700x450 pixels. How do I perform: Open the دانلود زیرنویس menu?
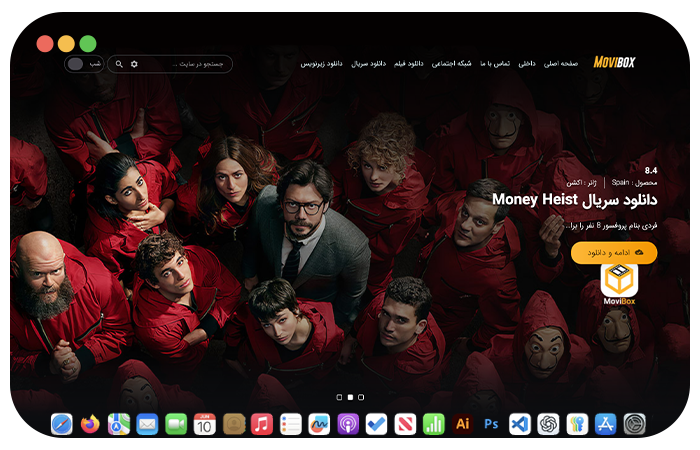point(321,63)
